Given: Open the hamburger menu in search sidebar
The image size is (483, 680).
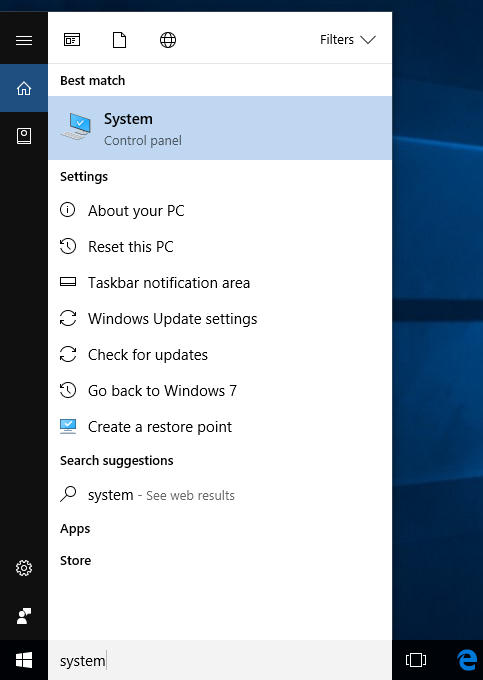Looking at the screenshot, I should point(24,40).
